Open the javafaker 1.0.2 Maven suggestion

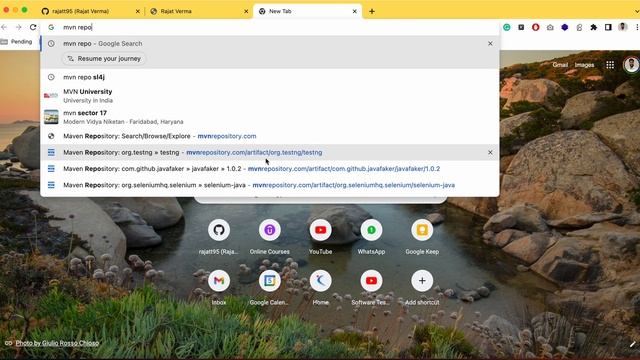269,169
